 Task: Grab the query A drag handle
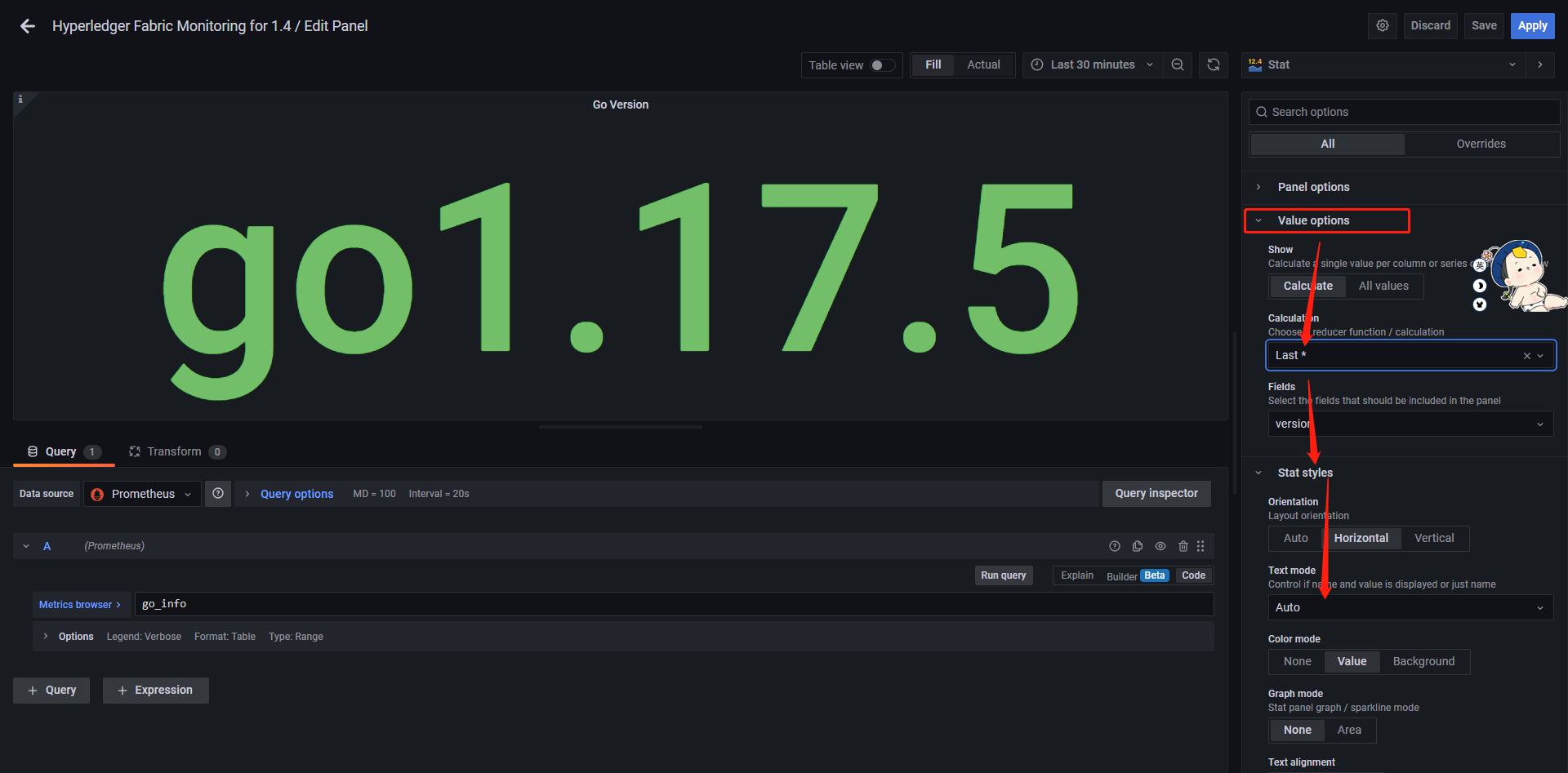coord(1200,546)
